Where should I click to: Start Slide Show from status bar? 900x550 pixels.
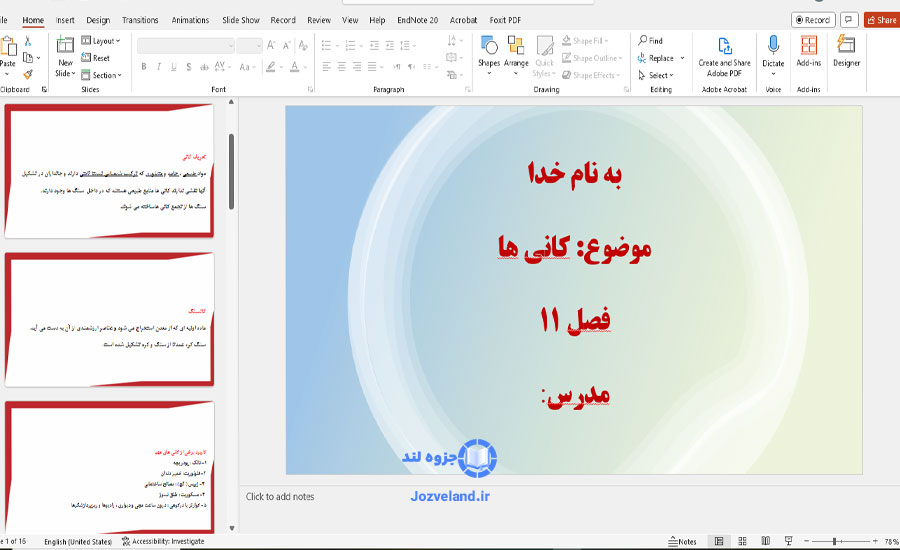tap(789, 541)
